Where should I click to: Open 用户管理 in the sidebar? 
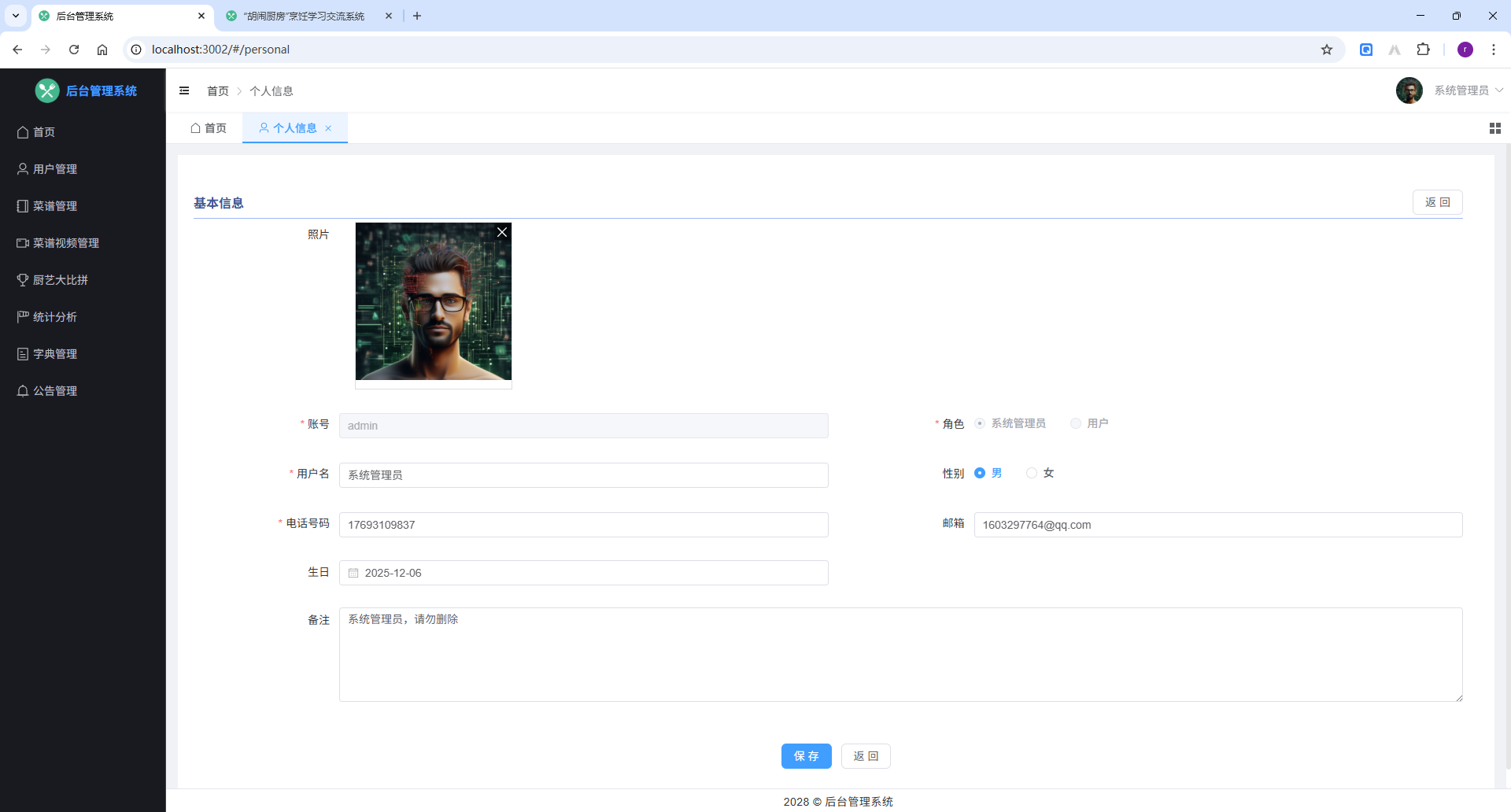click(x=83, y=169)
